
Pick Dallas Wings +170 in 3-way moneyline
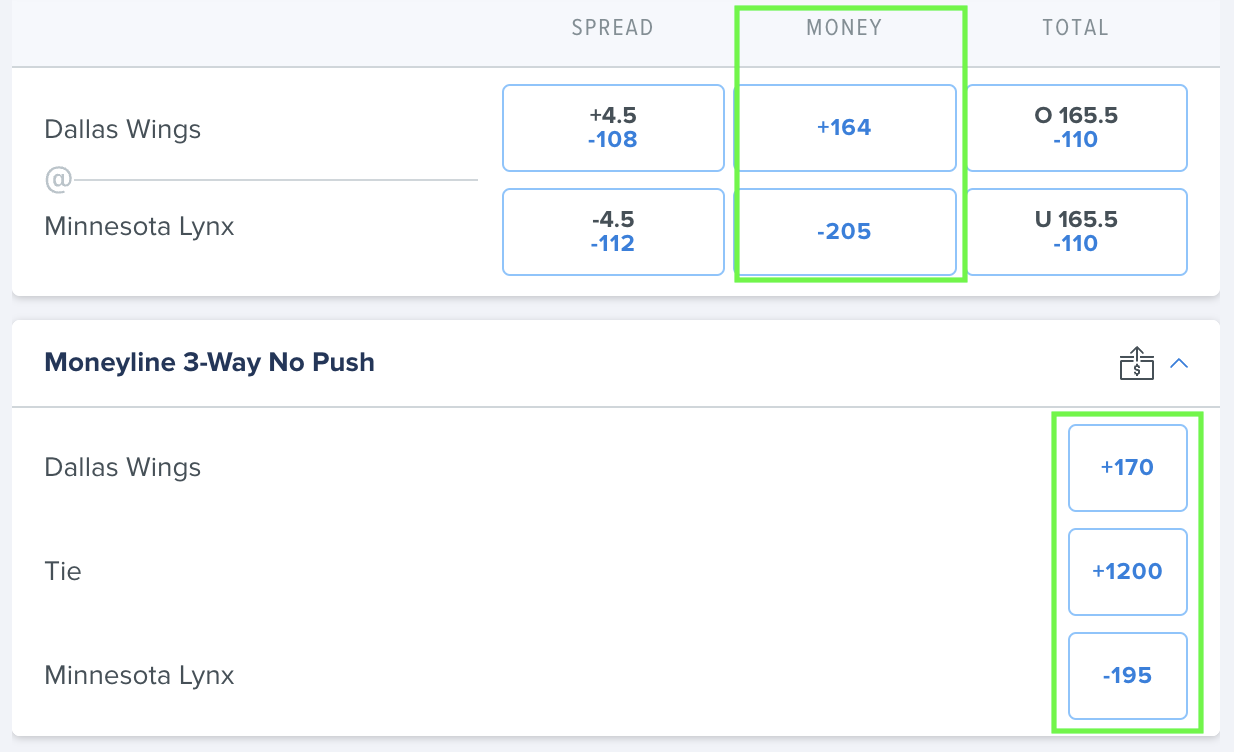(x=1127, y=467)
